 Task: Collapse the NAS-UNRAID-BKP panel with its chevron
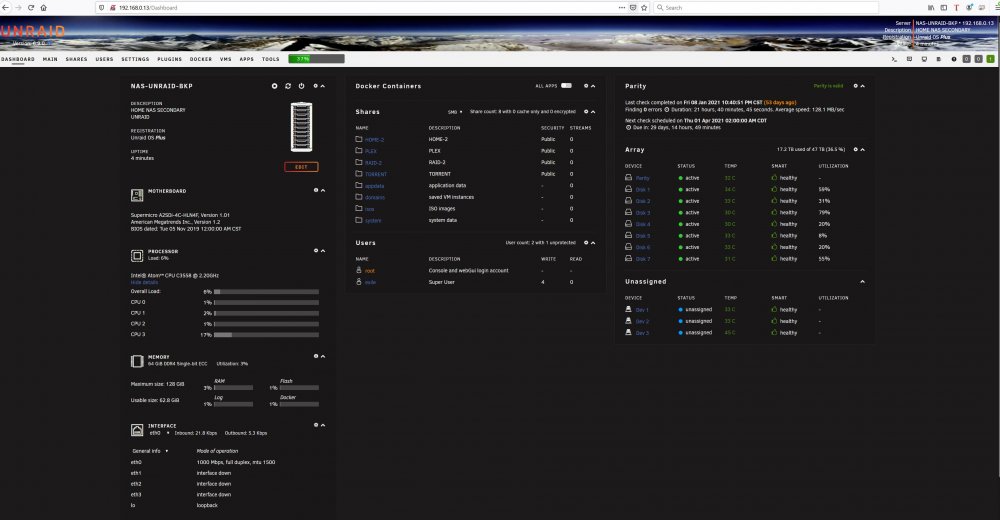323,86
